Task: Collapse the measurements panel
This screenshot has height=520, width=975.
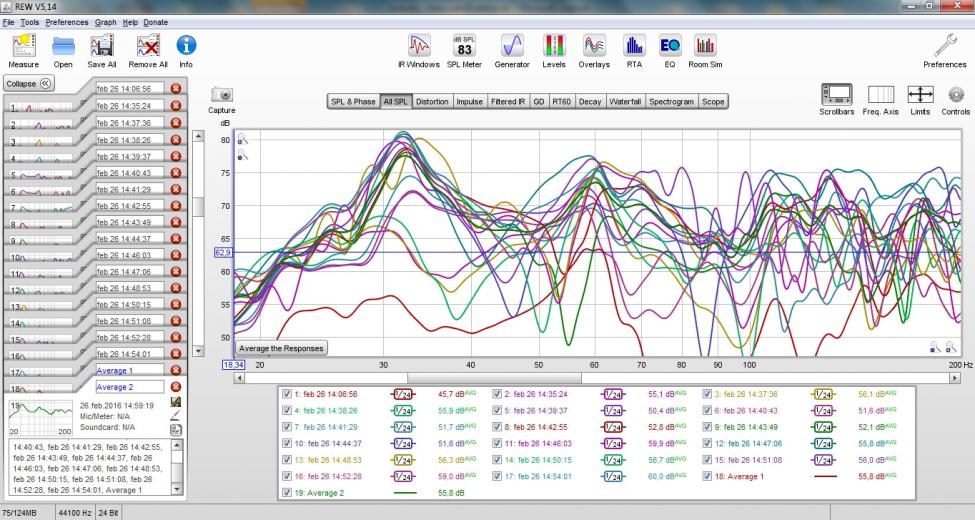Action: [x=31, y=84]
